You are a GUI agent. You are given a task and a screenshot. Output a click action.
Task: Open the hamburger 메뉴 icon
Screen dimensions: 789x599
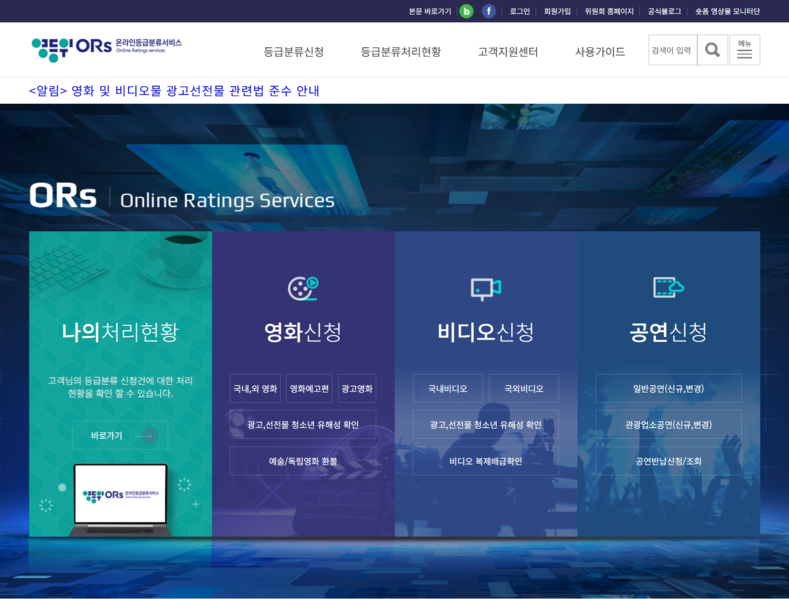click(744, 50)
